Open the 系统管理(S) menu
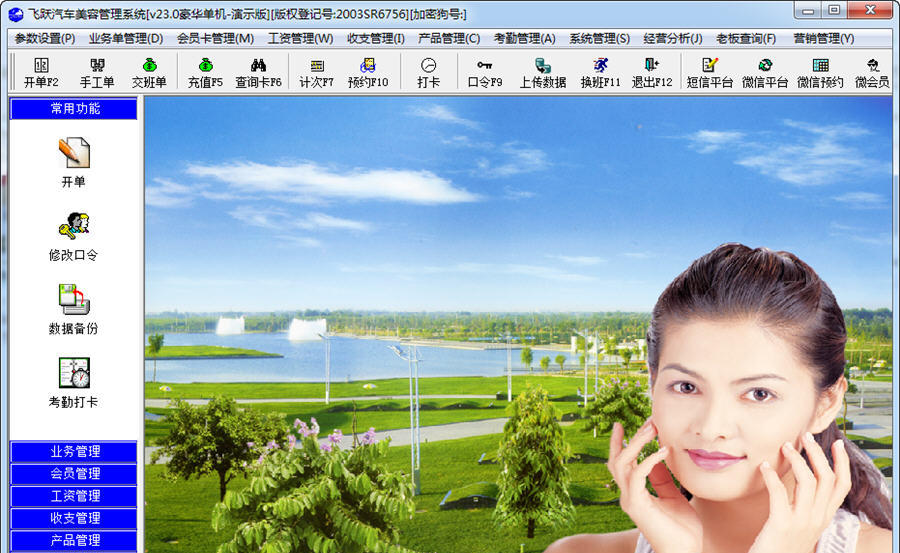 pyautogui.click(x=599, y=38)
